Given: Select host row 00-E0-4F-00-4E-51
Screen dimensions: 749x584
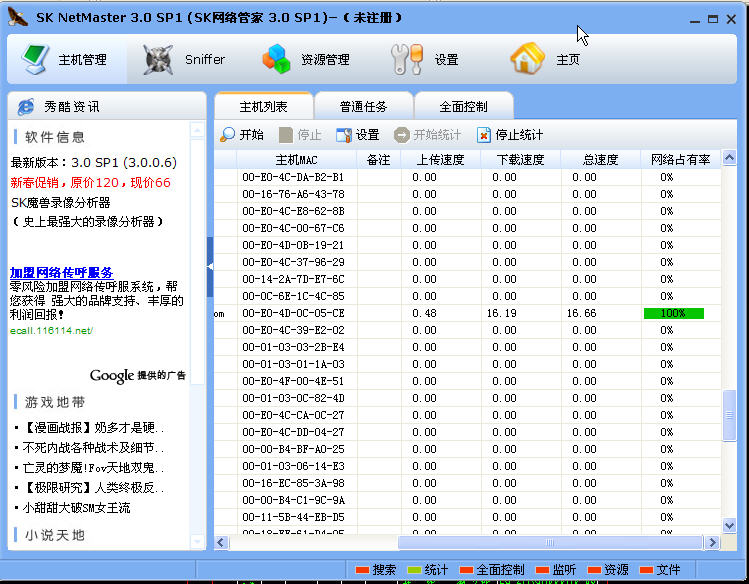Looking at the screenshot, I should pos(467,381).
